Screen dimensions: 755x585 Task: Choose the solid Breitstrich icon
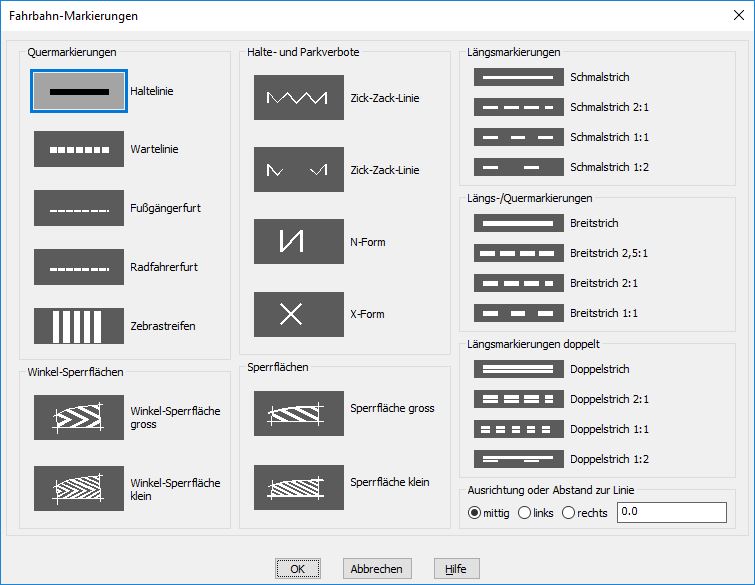tap(519, 223)
